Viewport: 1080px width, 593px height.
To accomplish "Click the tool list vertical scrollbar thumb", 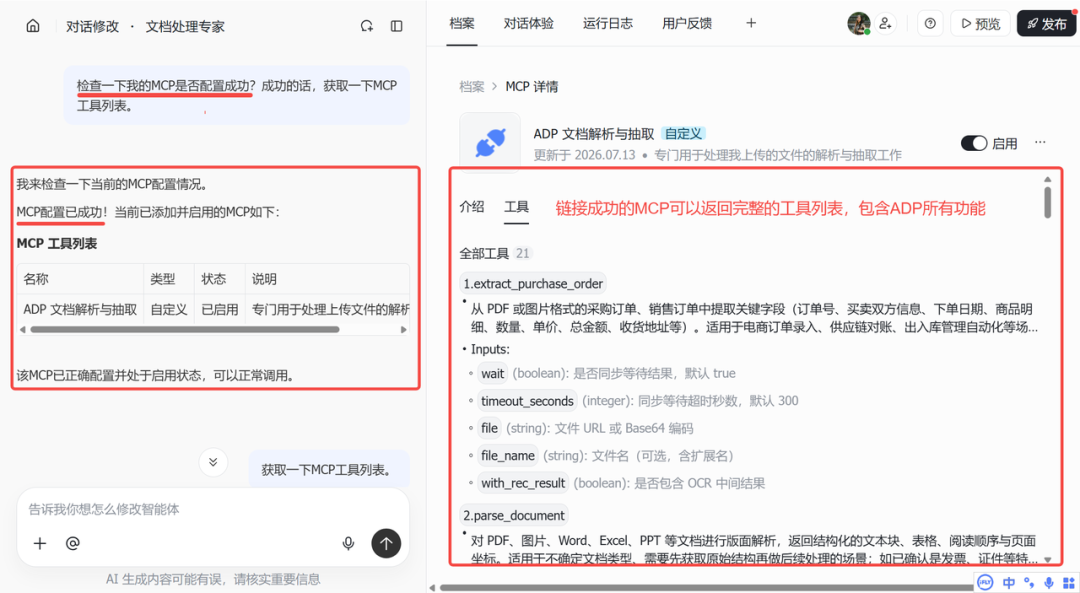I will pos(1048,202).
